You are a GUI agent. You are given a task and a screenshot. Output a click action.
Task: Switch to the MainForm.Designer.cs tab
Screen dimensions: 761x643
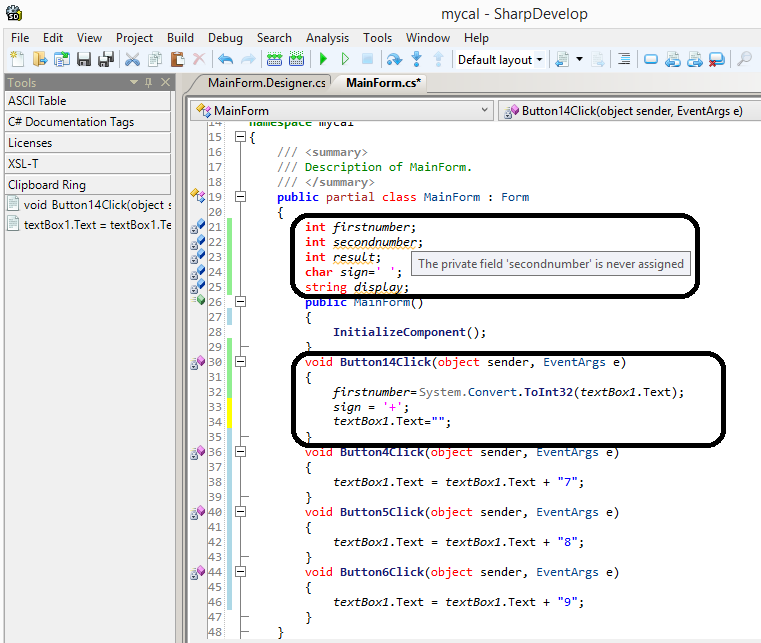tap(266, 82)
